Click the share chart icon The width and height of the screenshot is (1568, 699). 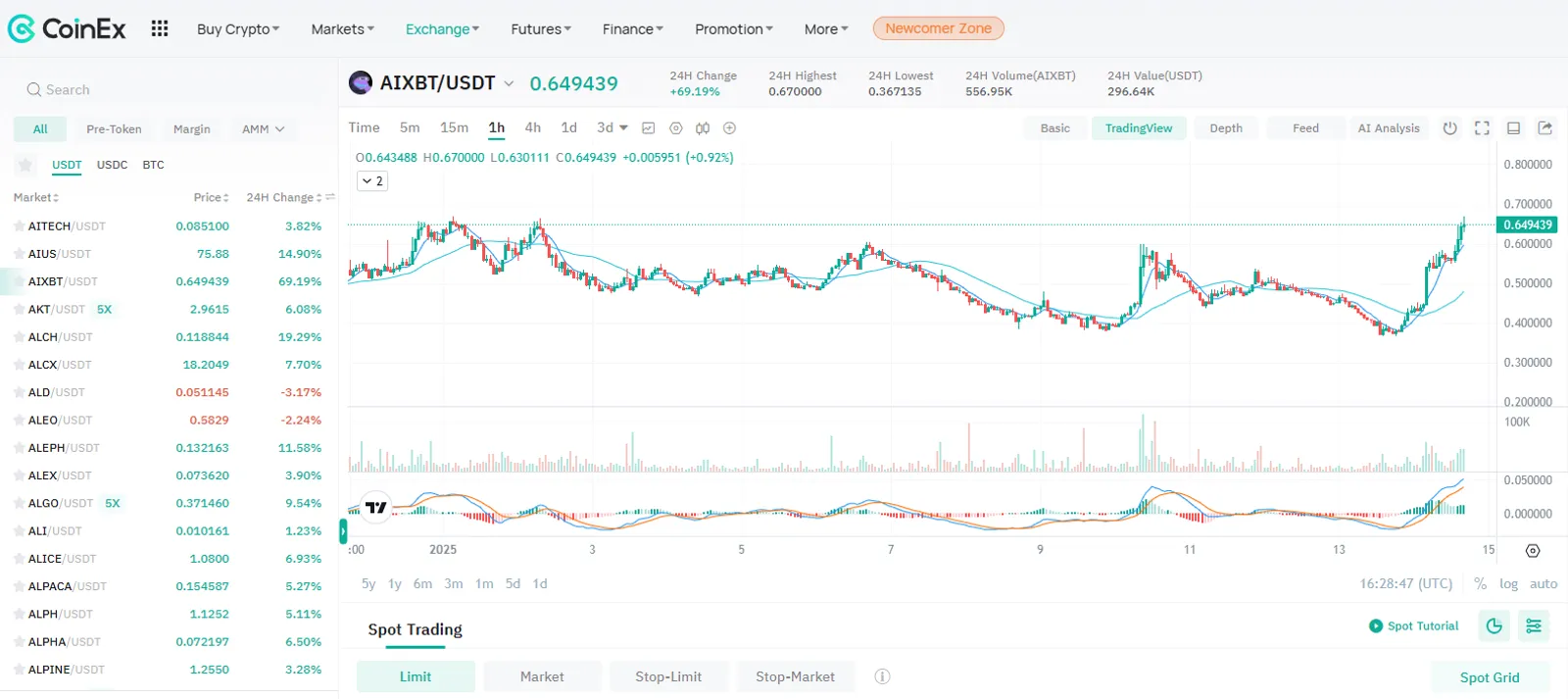pyautogui.click(x=1545, y=127)
